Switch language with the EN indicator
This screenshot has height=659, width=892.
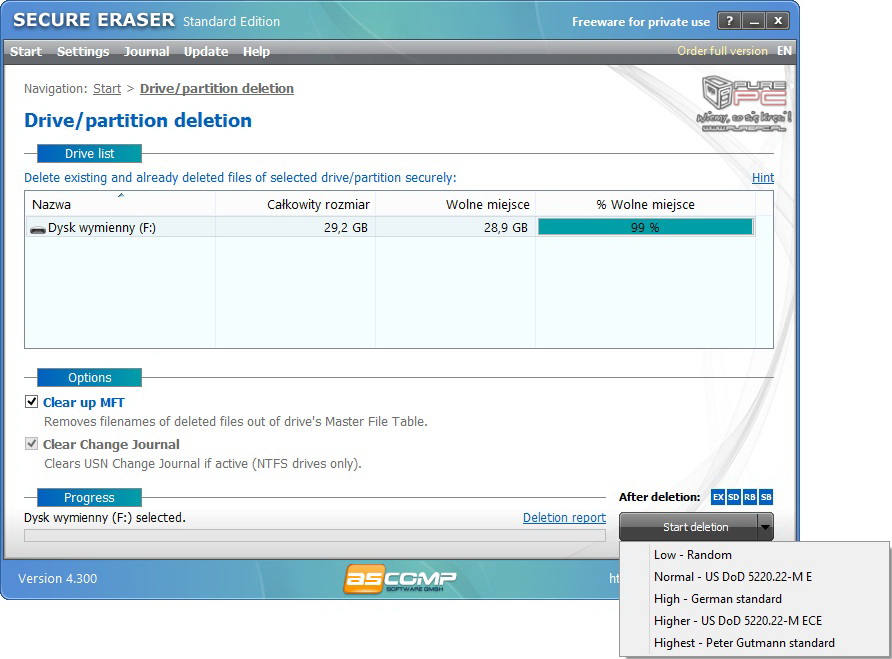click(x=784, y=51)
